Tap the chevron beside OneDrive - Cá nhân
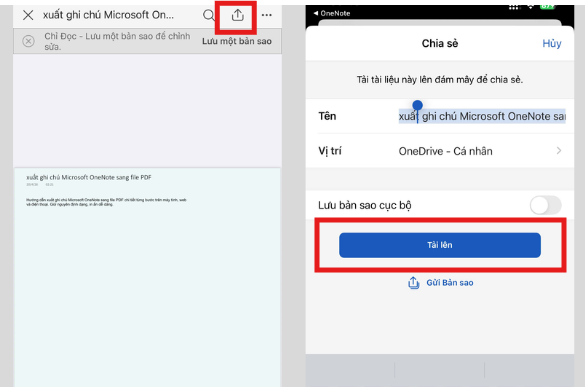This screenshot has height=387, width=585. tap(559, 151)
